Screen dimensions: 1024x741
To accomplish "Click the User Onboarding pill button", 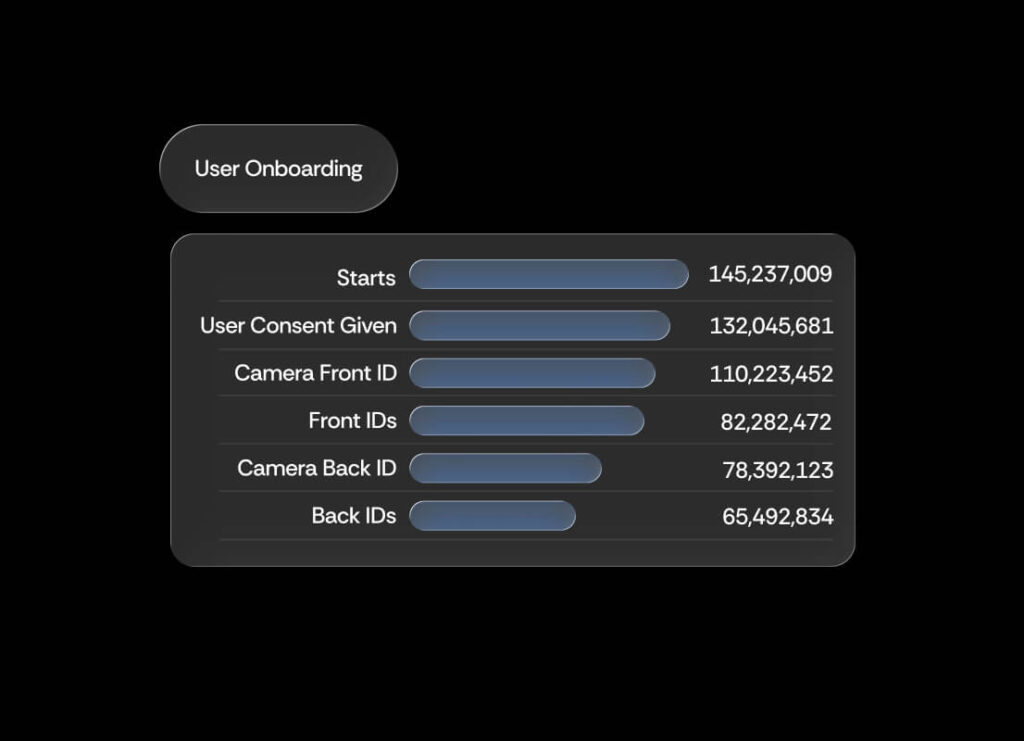I will click(x=278, y=168).
